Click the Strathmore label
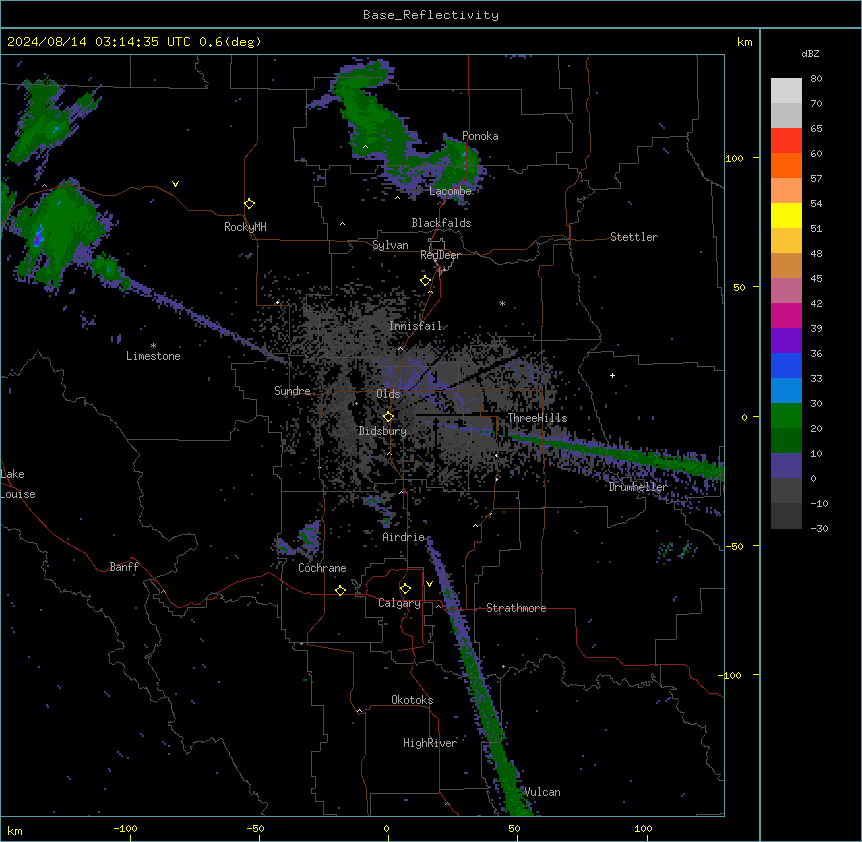This screenshot has width=862, height=842. tap(516, 608)
